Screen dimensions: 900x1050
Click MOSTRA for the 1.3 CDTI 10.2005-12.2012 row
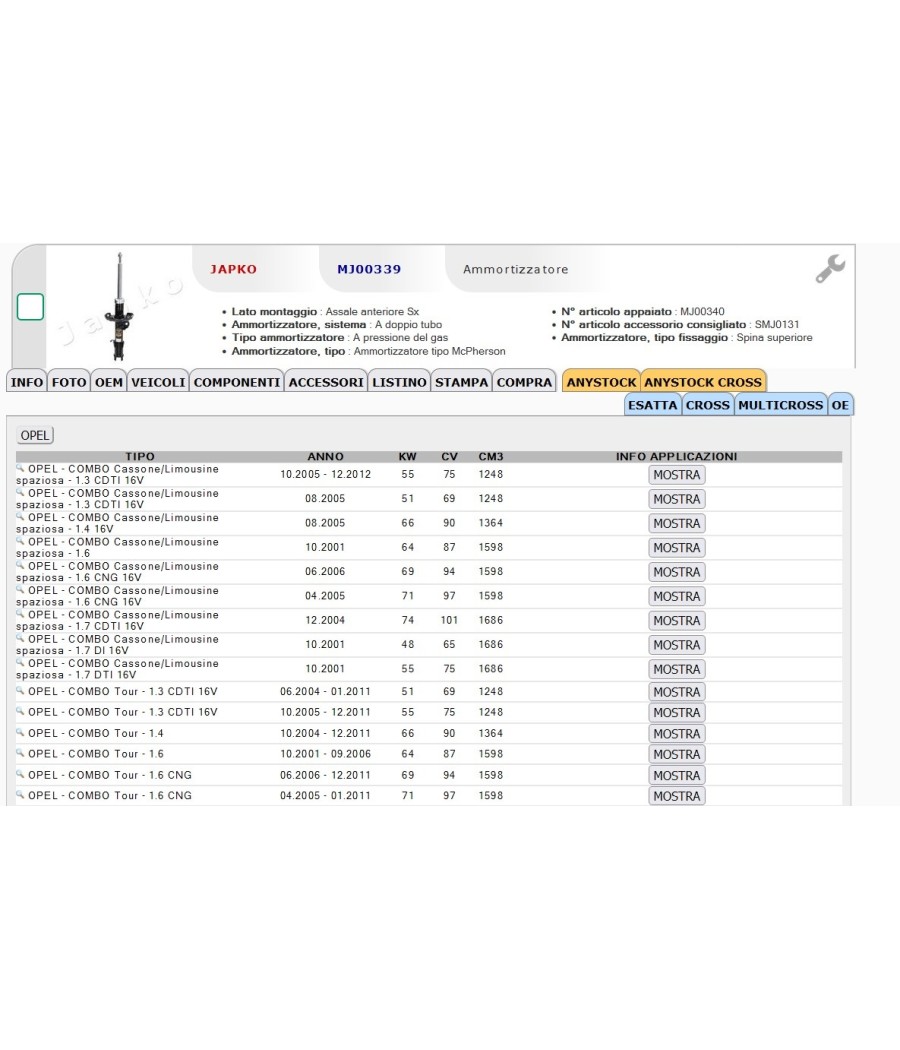[676, 475]
